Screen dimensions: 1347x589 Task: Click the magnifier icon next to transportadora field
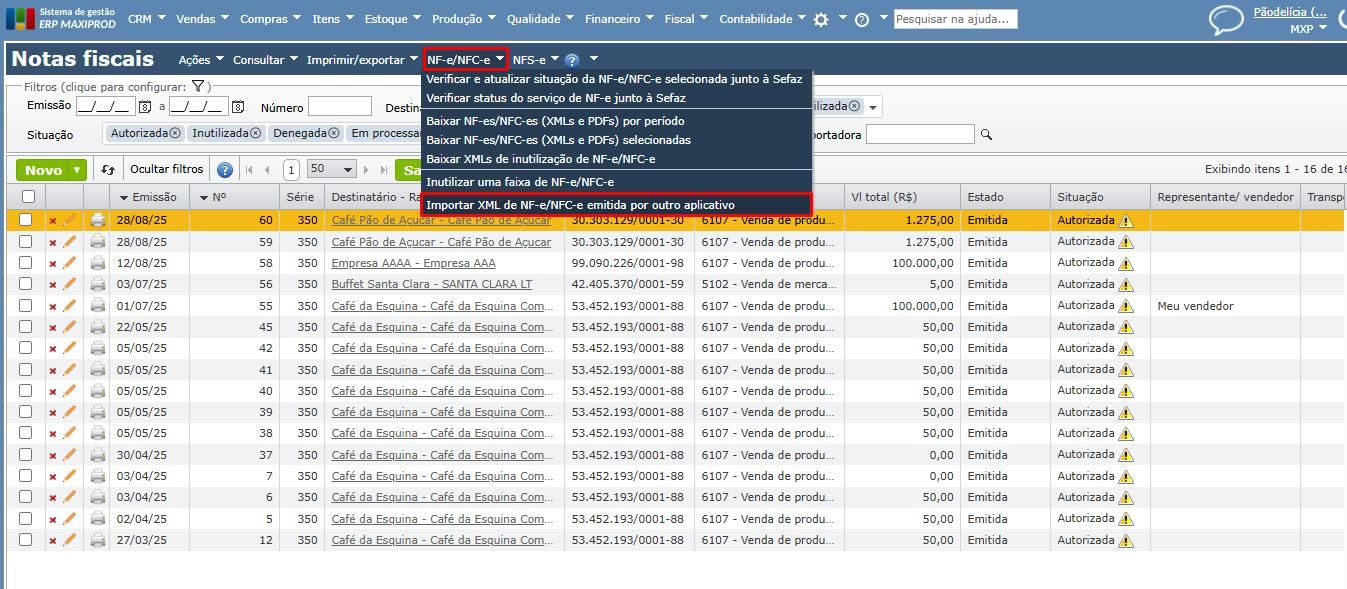(x=986, y=134)
